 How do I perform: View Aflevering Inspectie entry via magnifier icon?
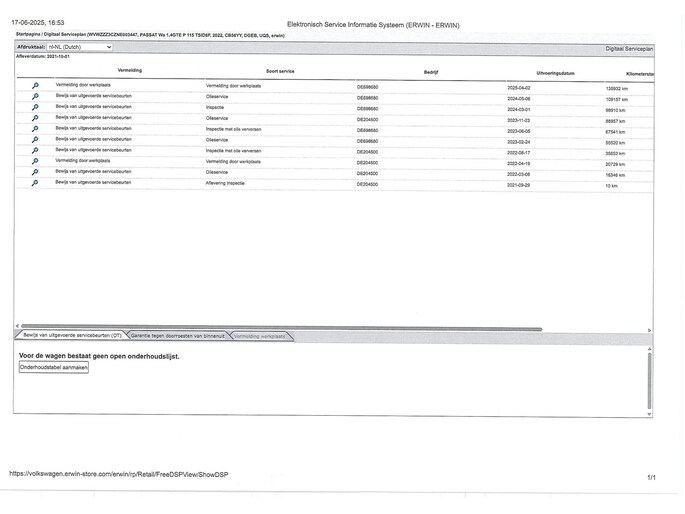pos(35,183)
